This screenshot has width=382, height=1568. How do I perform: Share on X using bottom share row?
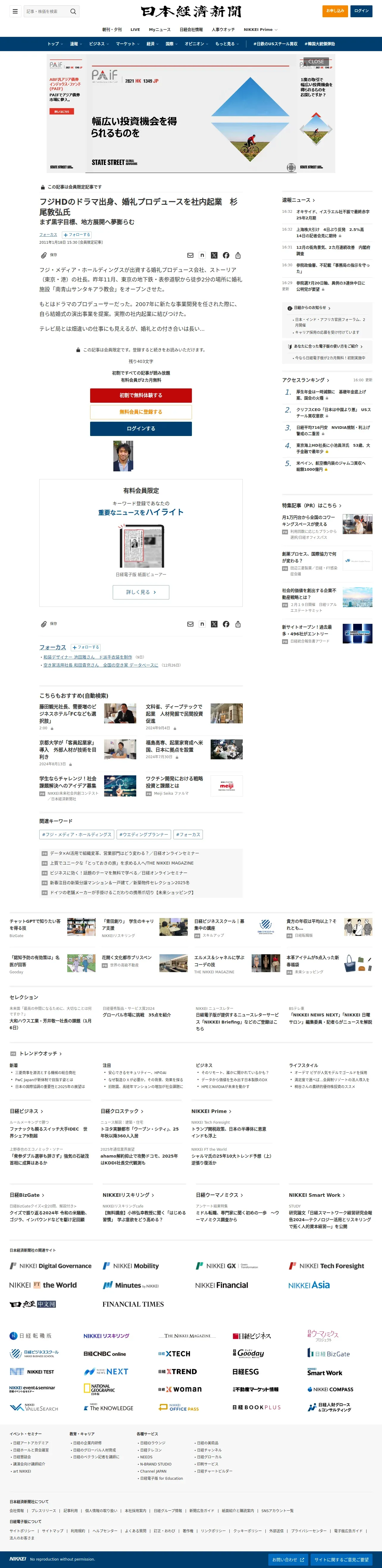(x=214, y=624)
